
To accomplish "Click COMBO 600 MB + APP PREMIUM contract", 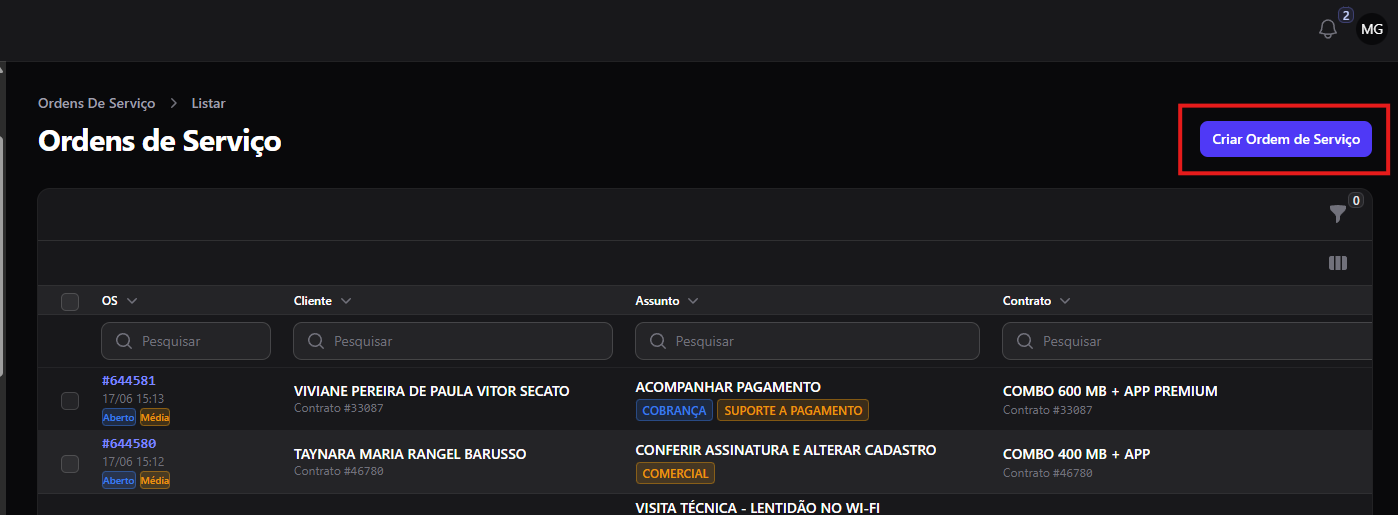I will [x=1110, y=392].
